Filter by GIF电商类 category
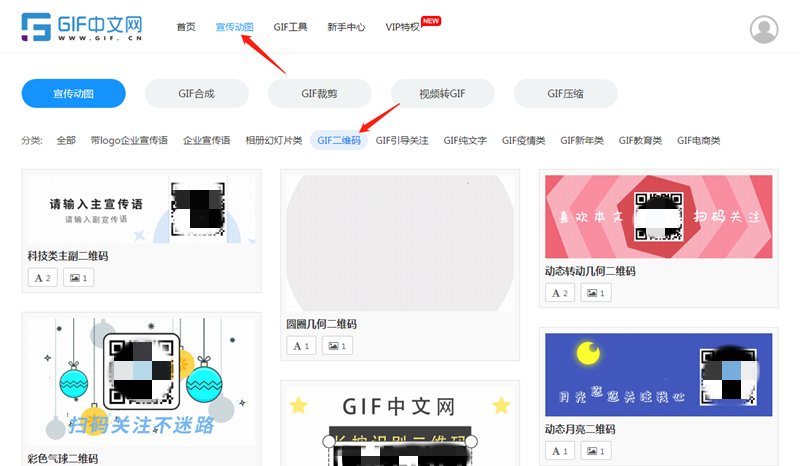Viewport: 800px width, 466px height. coord(698,140)
